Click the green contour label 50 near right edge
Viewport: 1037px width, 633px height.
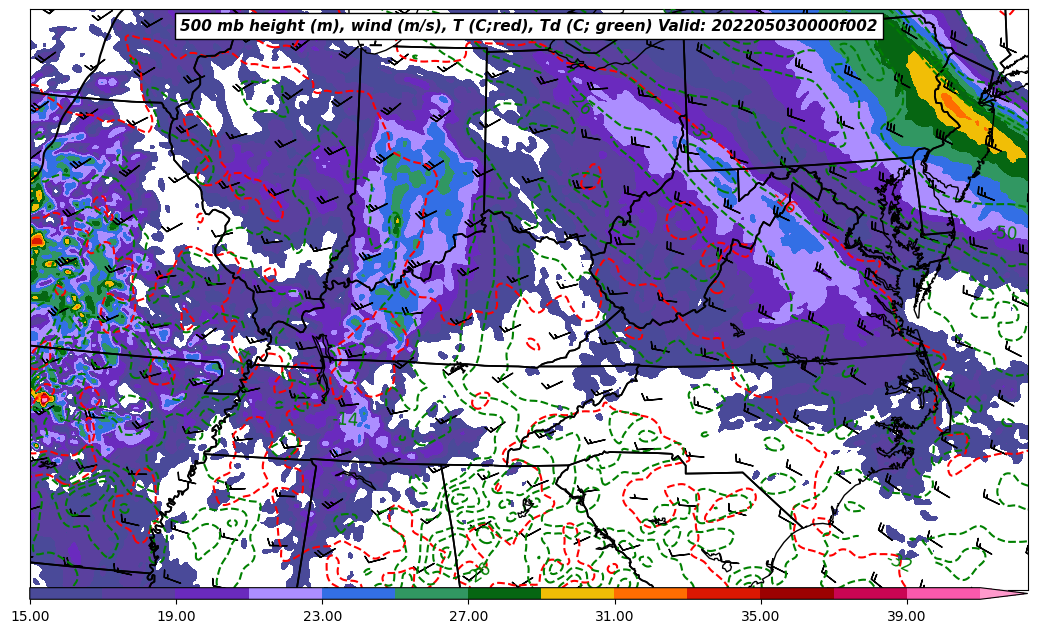(1006, 233)
